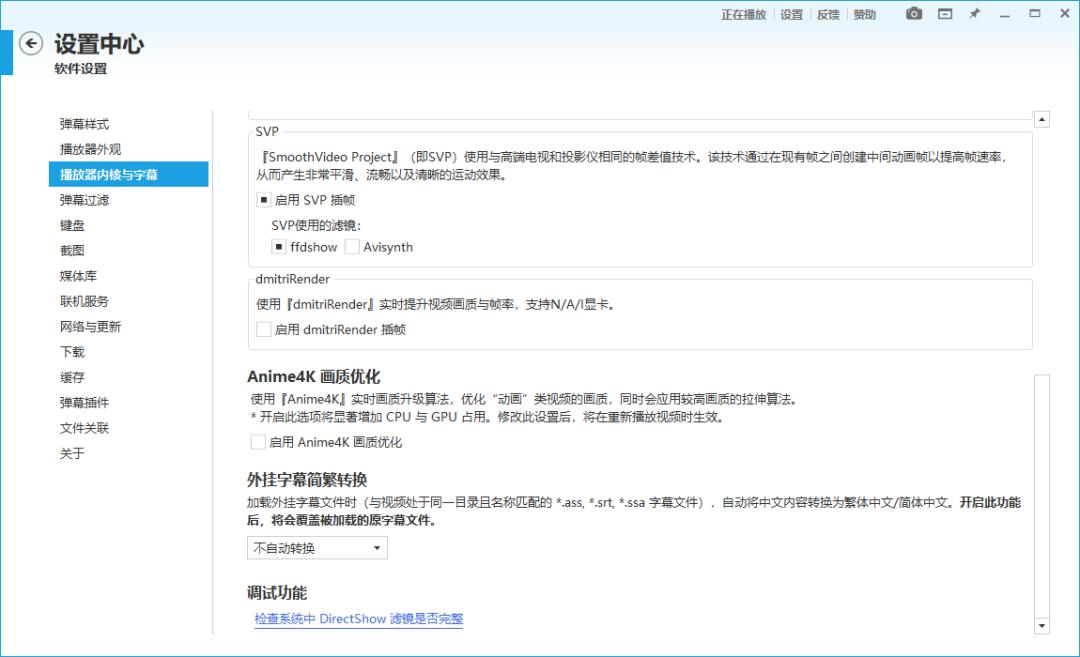Enable Anime4K 画质优化
This screenshot has height=657, width=1080.
pos(259,442)
